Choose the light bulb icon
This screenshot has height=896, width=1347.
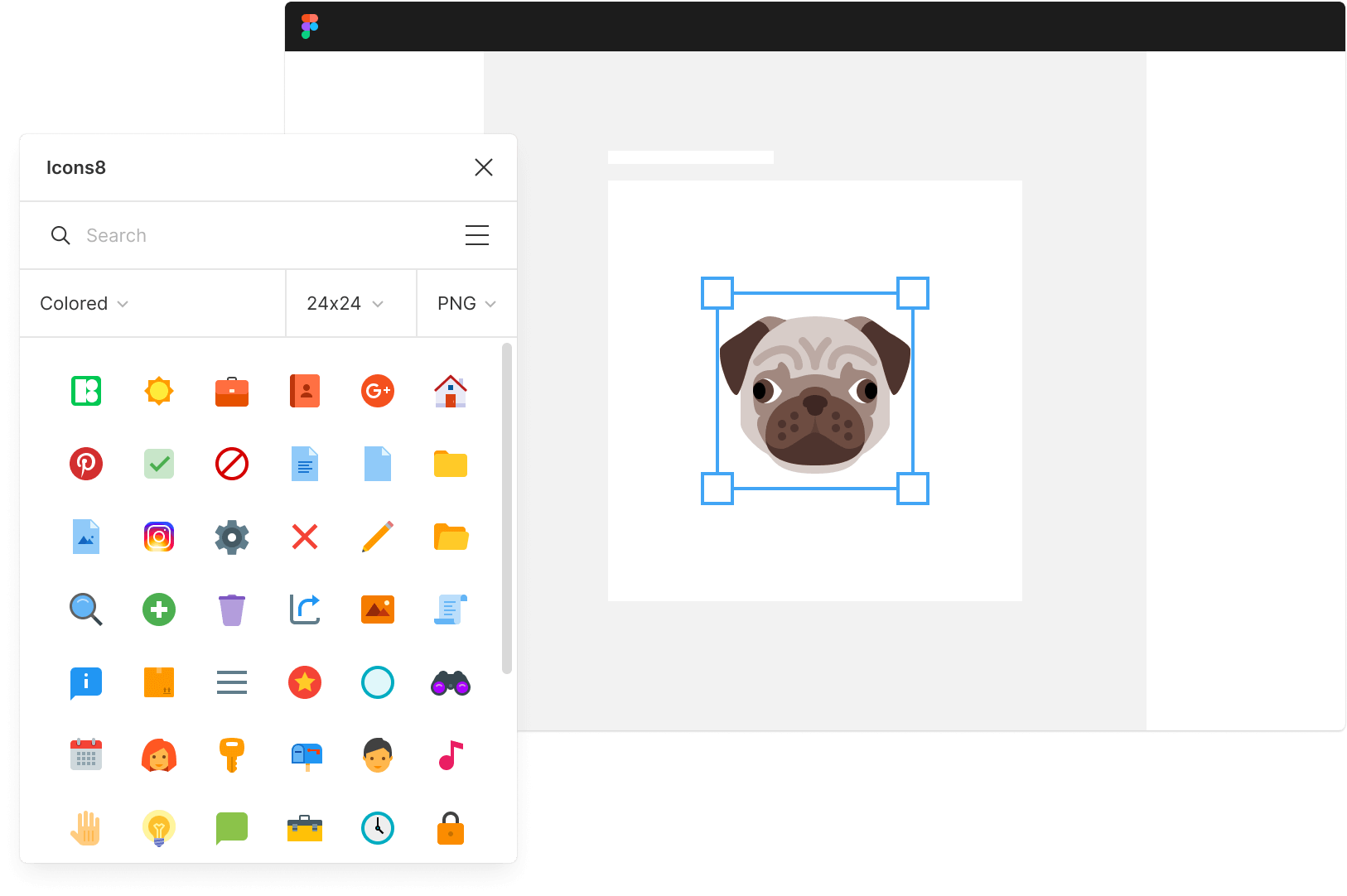click(159, 828)
